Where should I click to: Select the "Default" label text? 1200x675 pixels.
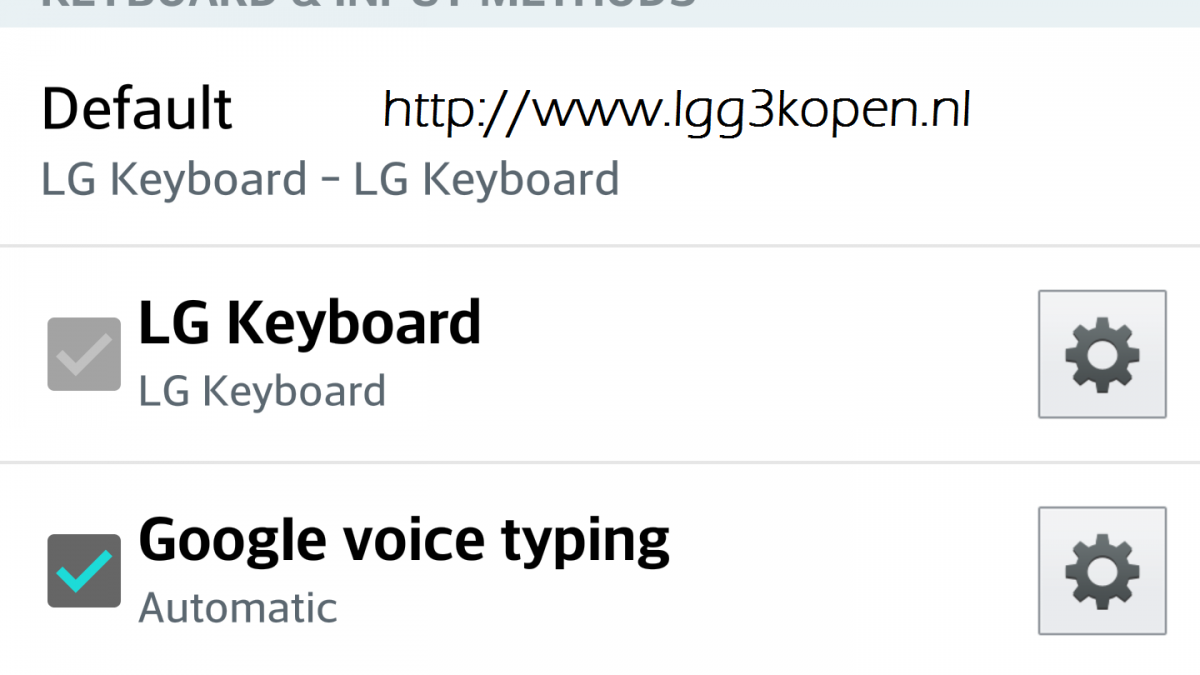tap(136, 108)
